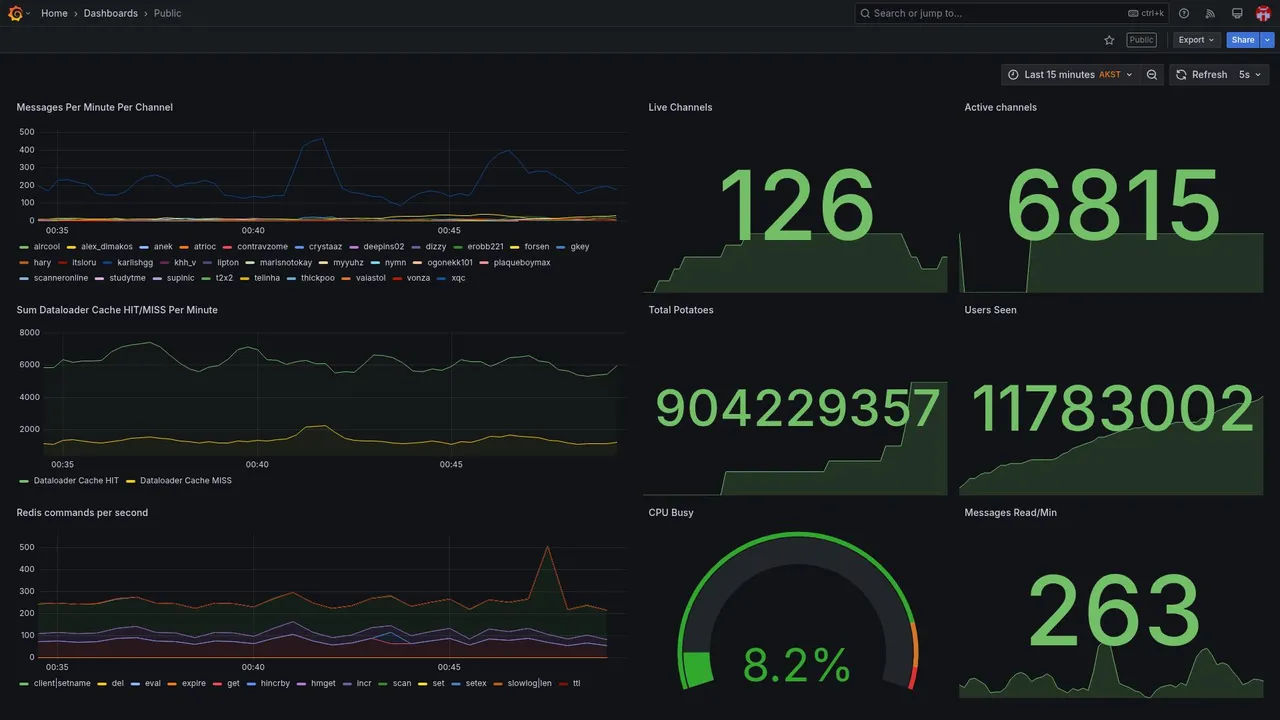Star this dashboard as favorite
The width and height of the screenshot is (1280, 720).
(1109, 40)
